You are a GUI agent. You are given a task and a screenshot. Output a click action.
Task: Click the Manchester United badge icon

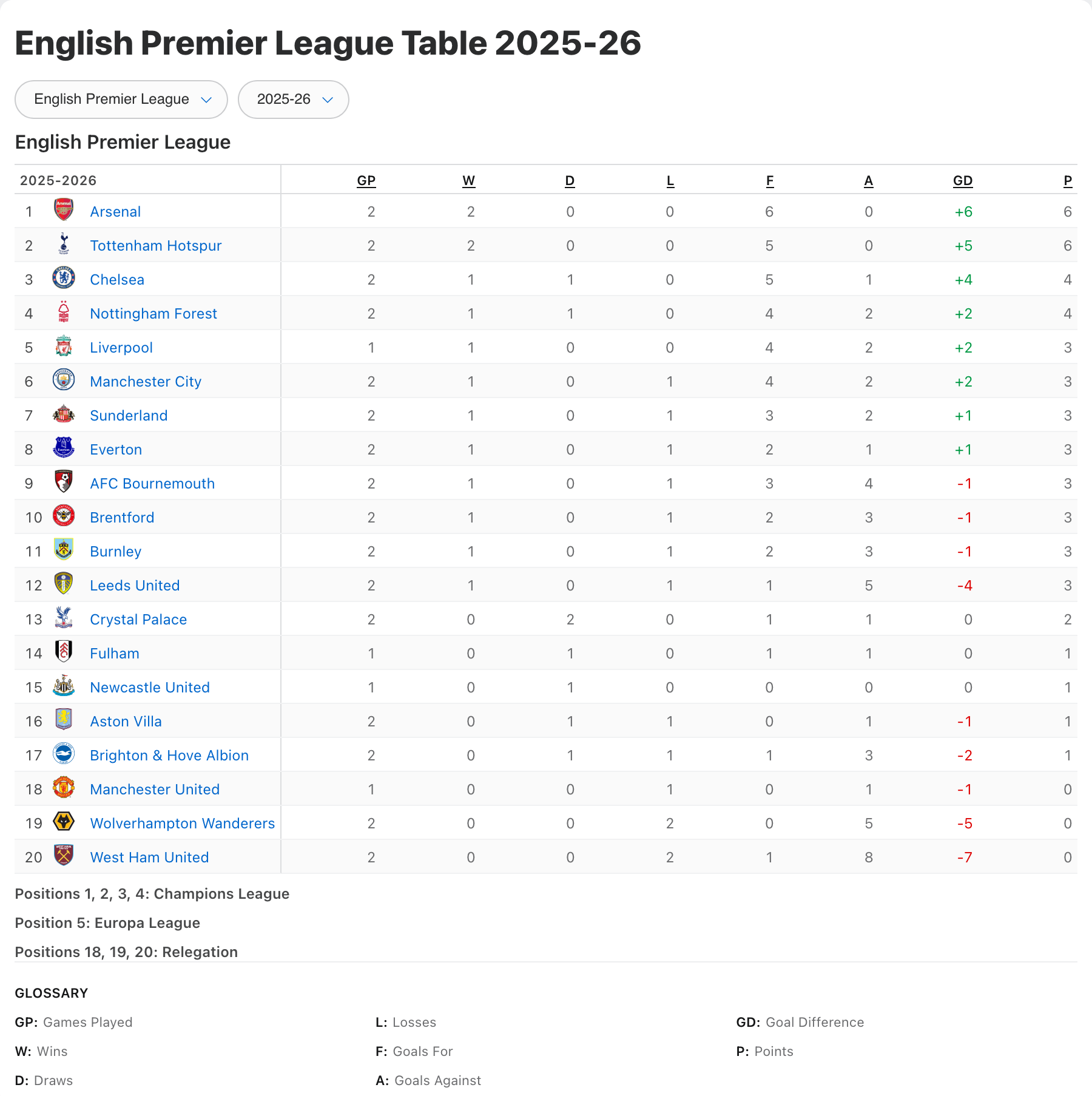(x=64, y=788)
